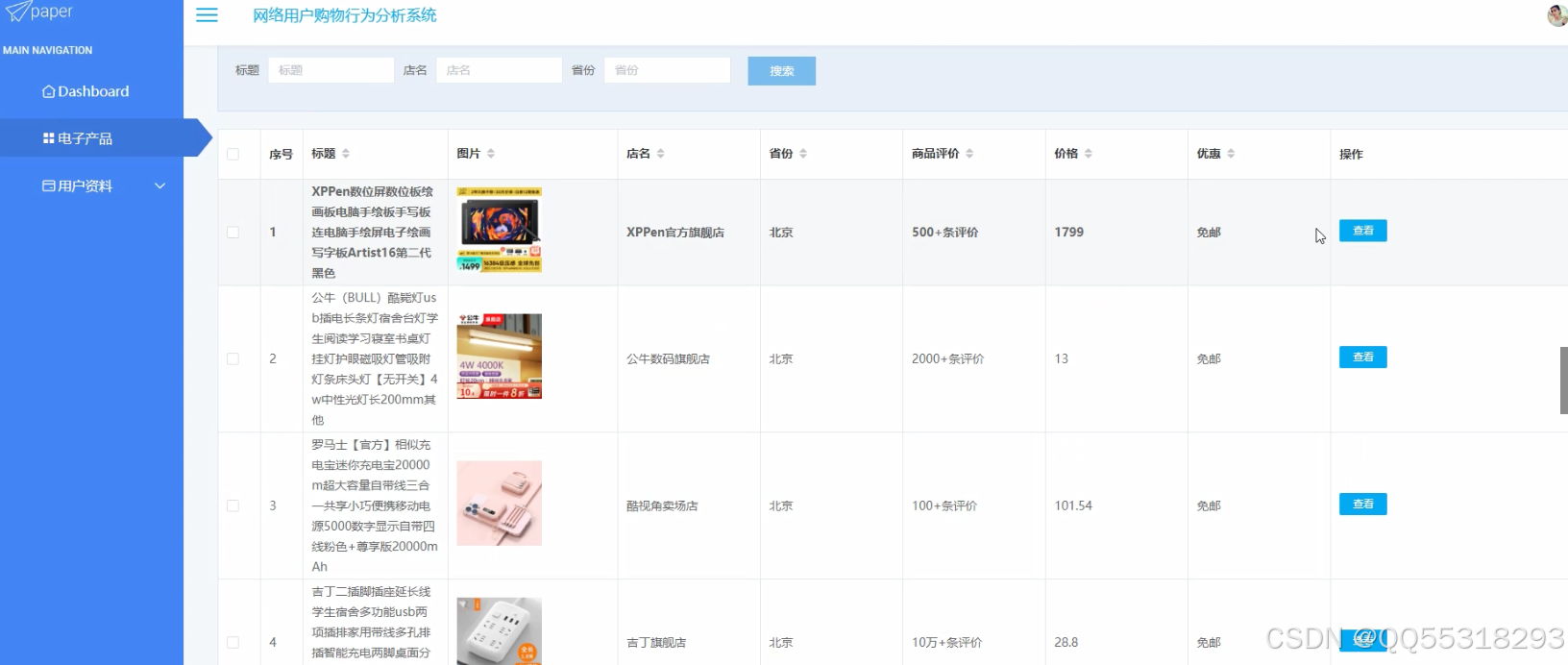Click 查看 for the 酷视角卖场店 row
This screenshot has height=665, width=1568.
[x=1362, y=504]
